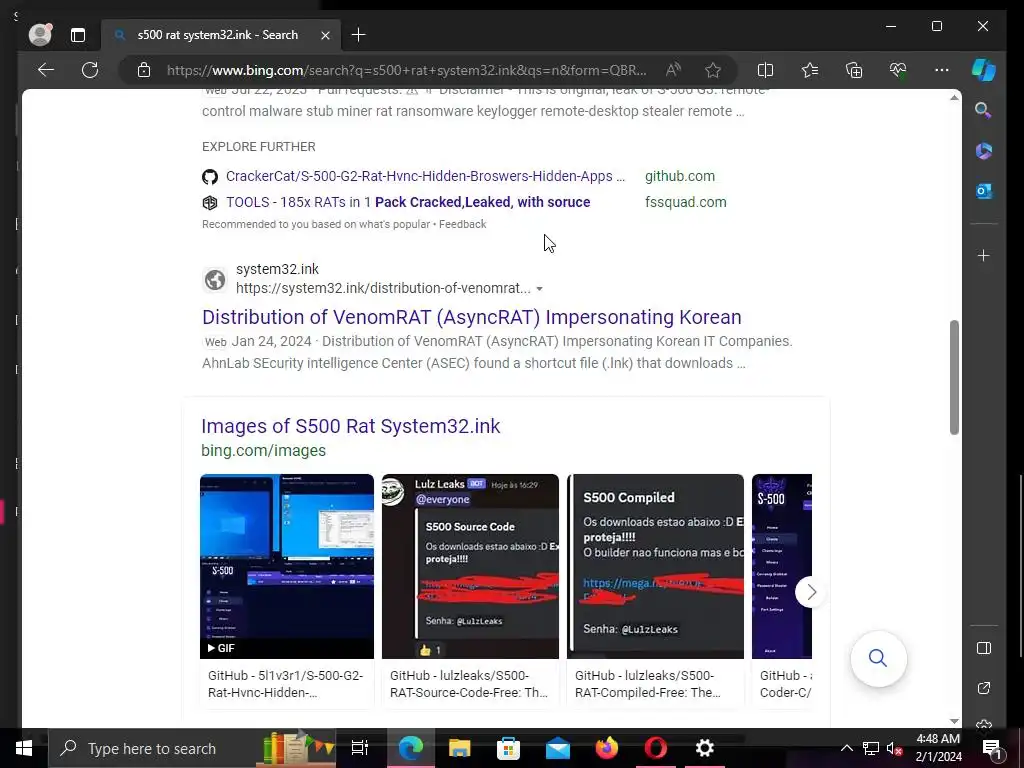Open a new browser tab
The width and height of the screenshot is (1024, 768).
(359, 35)
